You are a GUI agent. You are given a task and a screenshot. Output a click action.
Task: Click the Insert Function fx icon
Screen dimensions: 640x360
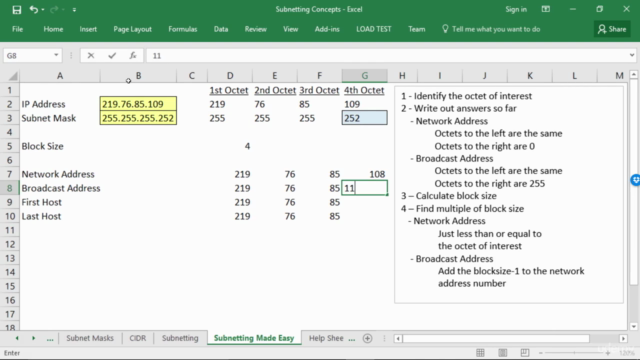(x=133, y=55)
